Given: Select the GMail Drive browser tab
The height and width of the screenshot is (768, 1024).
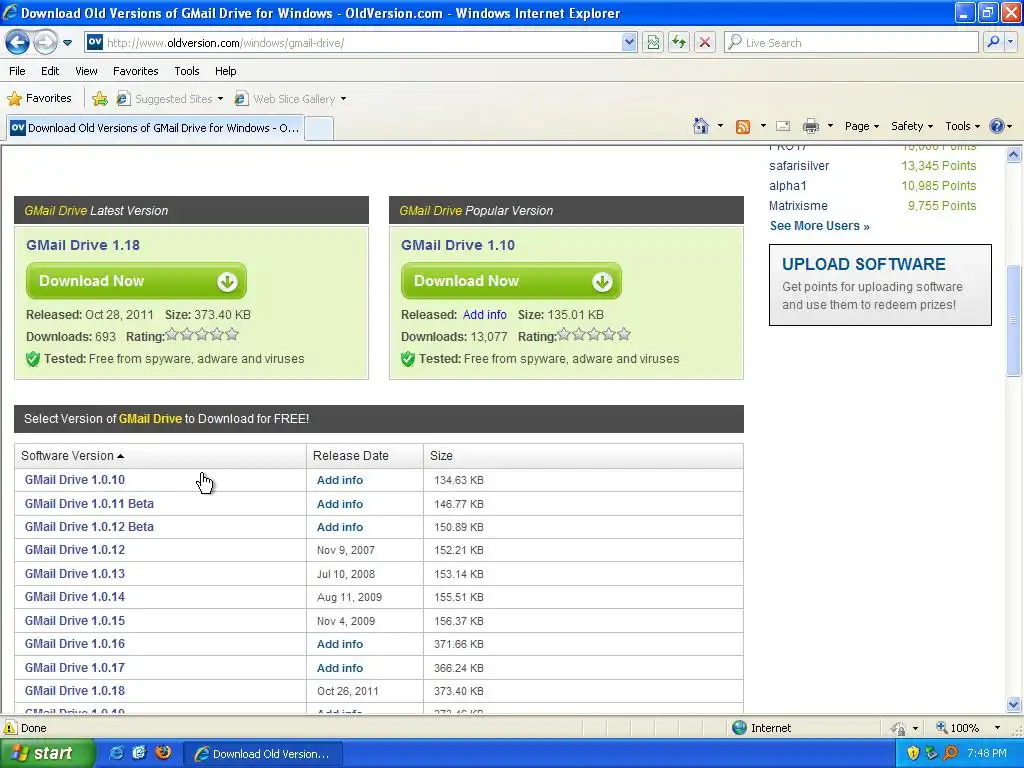Looking at the screenshot, I should coord(155,128).
